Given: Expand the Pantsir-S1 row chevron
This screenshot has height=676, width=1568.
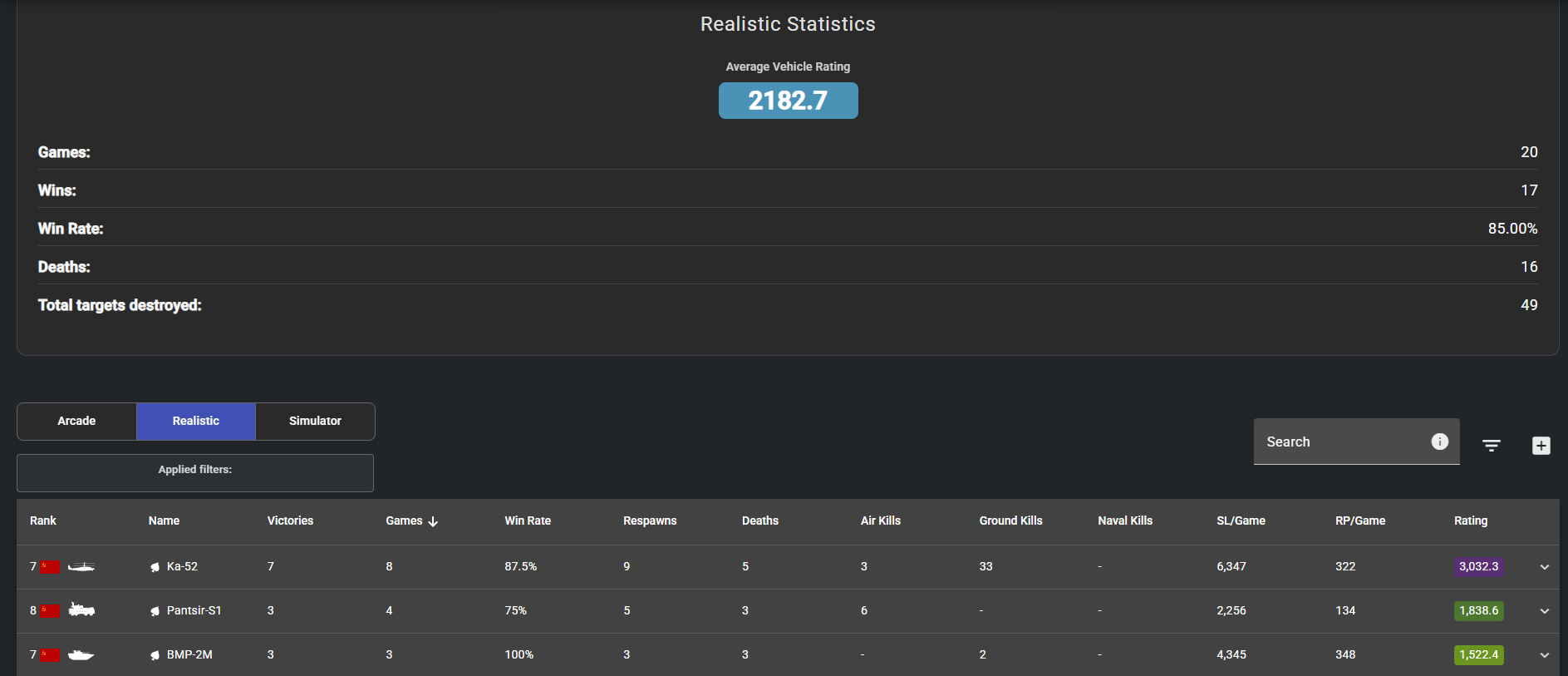Looking at the screenshot, I should (1545, 611).
